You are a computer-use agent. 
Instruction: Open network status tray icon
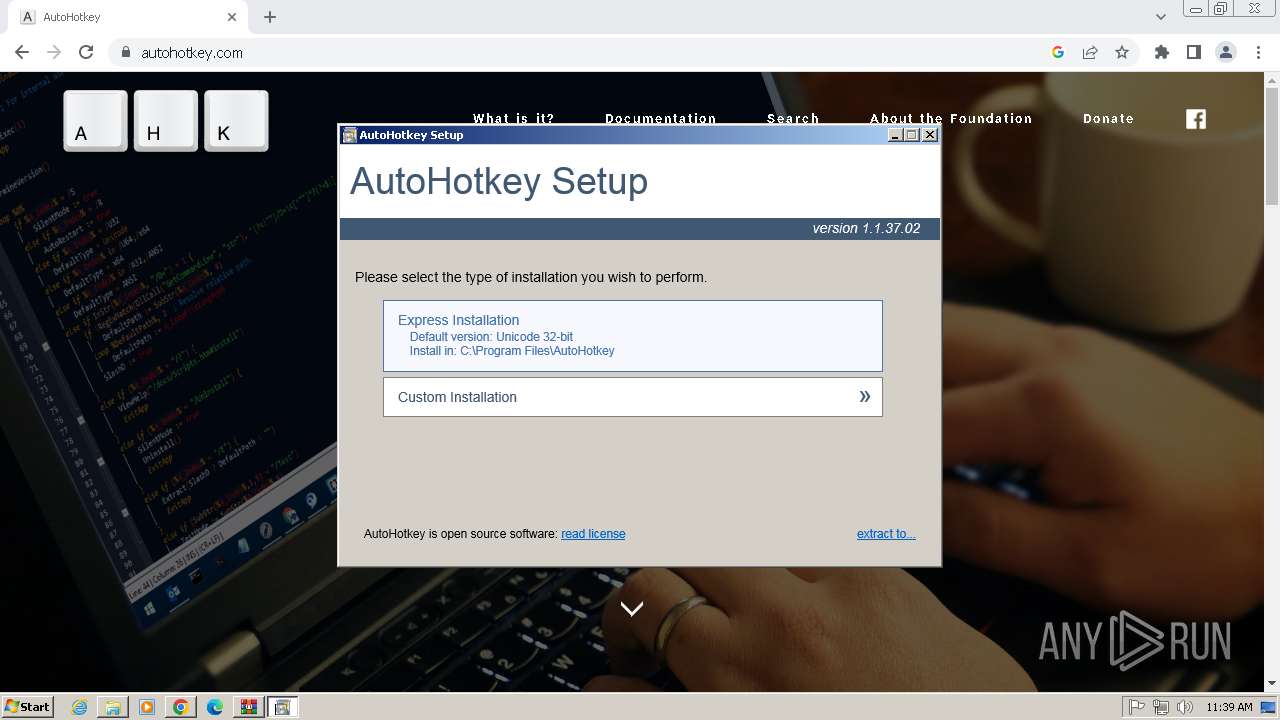tap(1161, 707)
